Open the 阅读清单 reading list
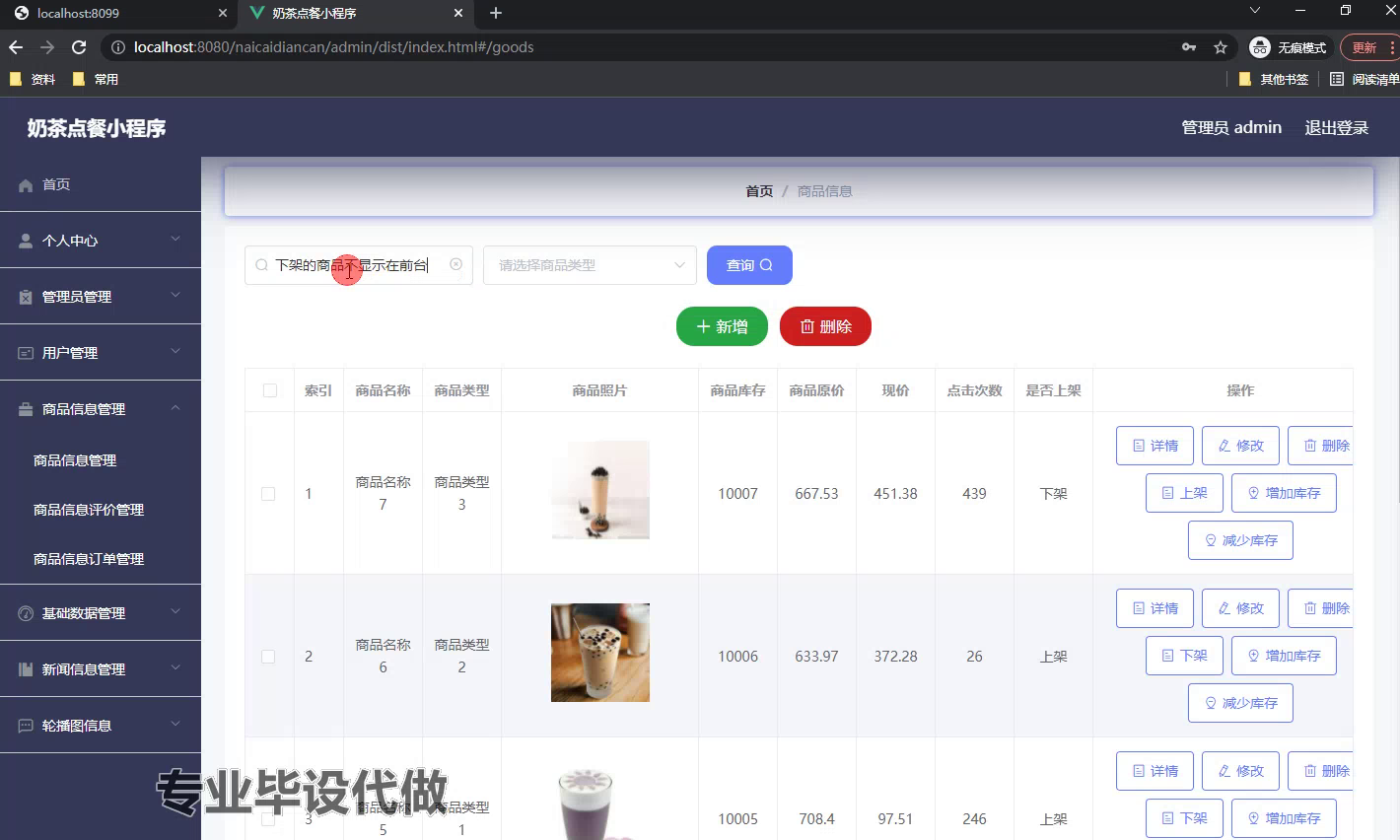This screenshot has width=1400, height=840. (x=1365, y=79)
